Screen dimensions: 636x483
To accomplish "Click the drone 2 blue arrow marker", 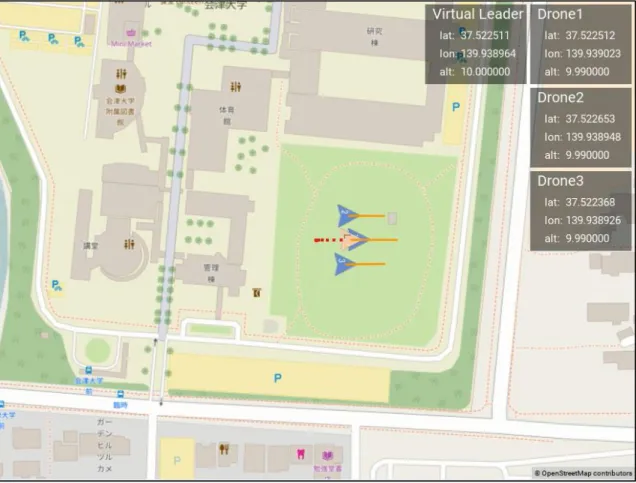I will coord(346,216).
